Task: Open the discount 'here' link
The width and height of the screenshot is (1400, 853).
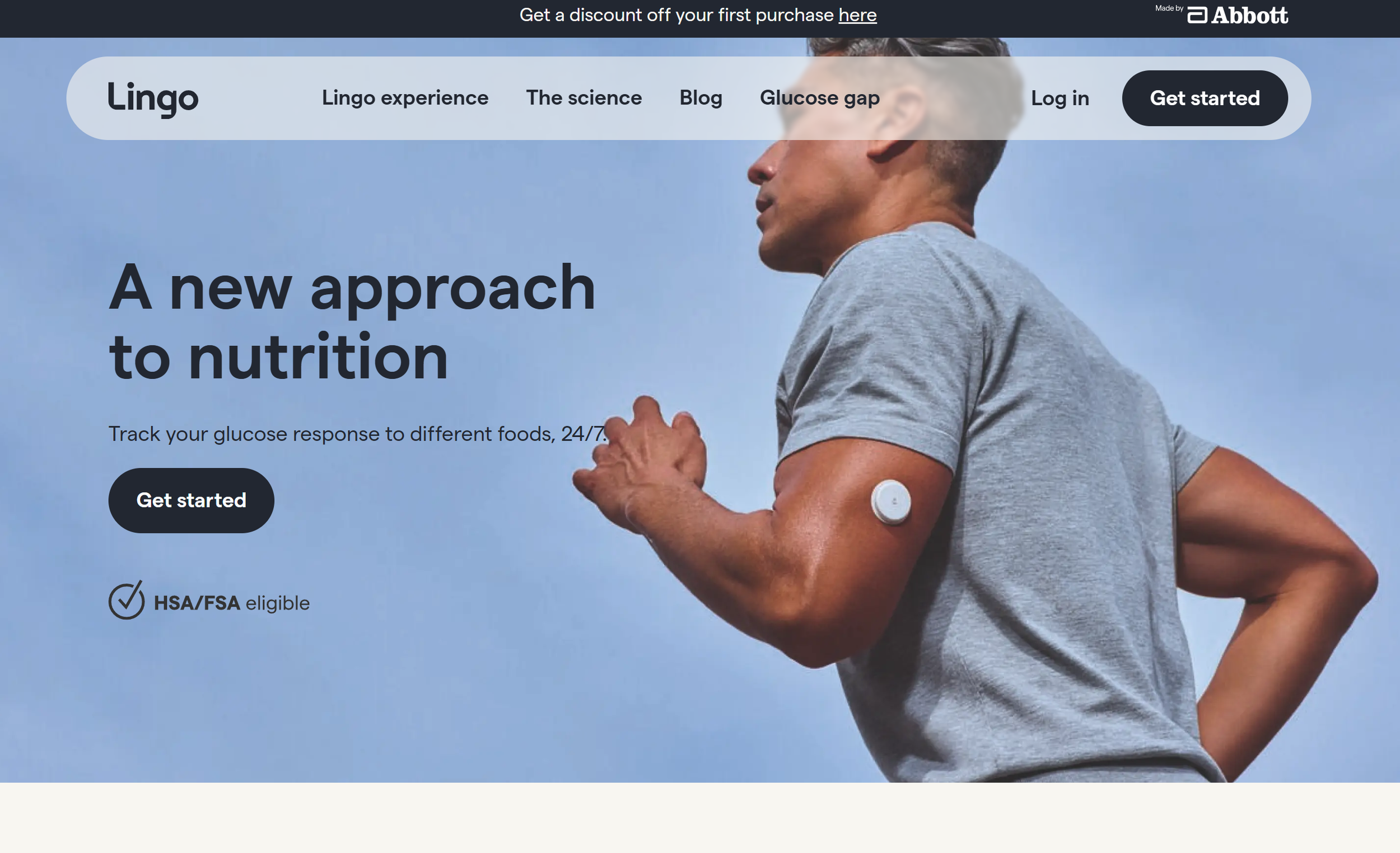Action: 857,15
